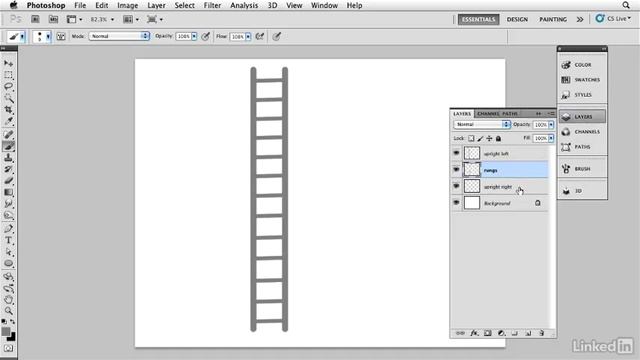Toggle lock all for layer
Viewport: 640px width, 360px height.
click(x=498, y=138)
